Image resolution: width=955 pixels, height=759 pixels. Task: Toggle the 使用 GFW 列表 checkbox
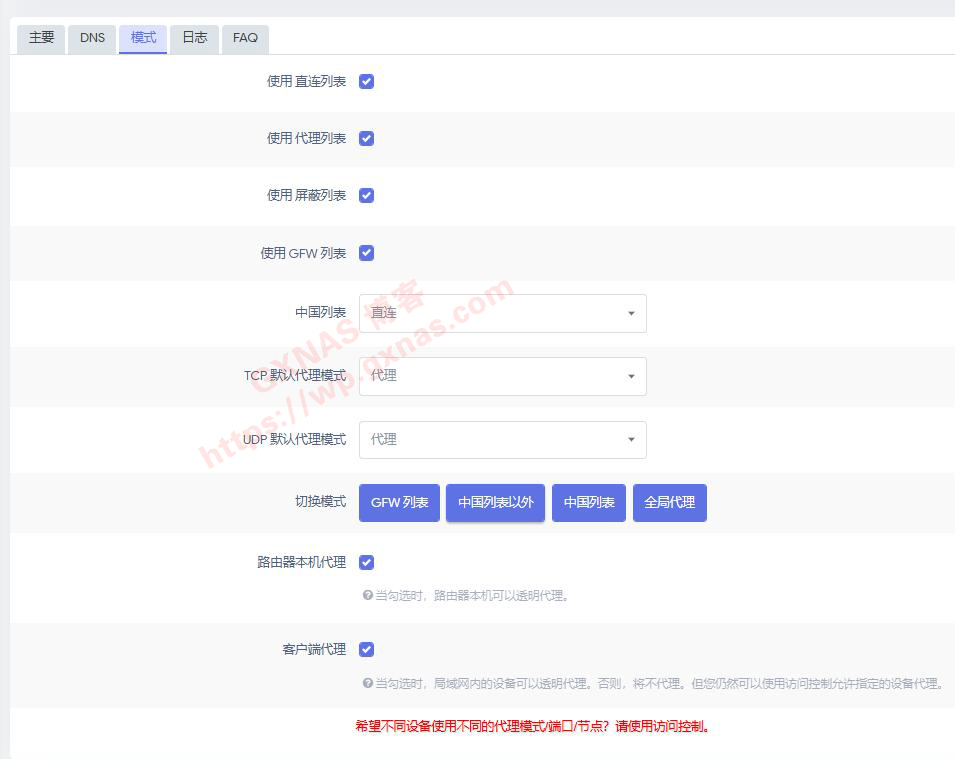pos(366,253)
